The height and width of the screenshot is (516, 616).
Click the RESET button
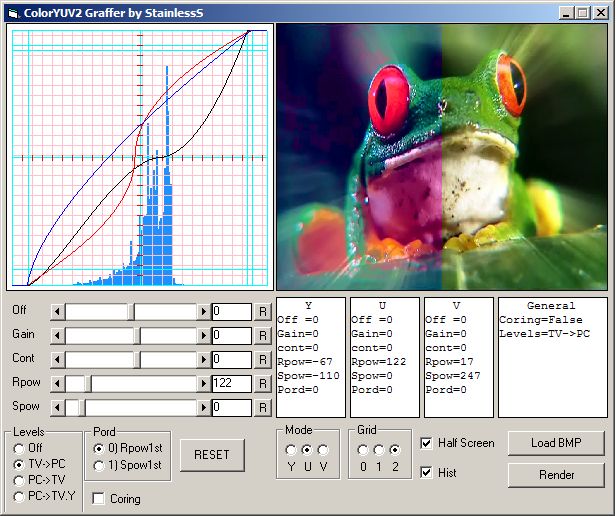click(212, 455)
